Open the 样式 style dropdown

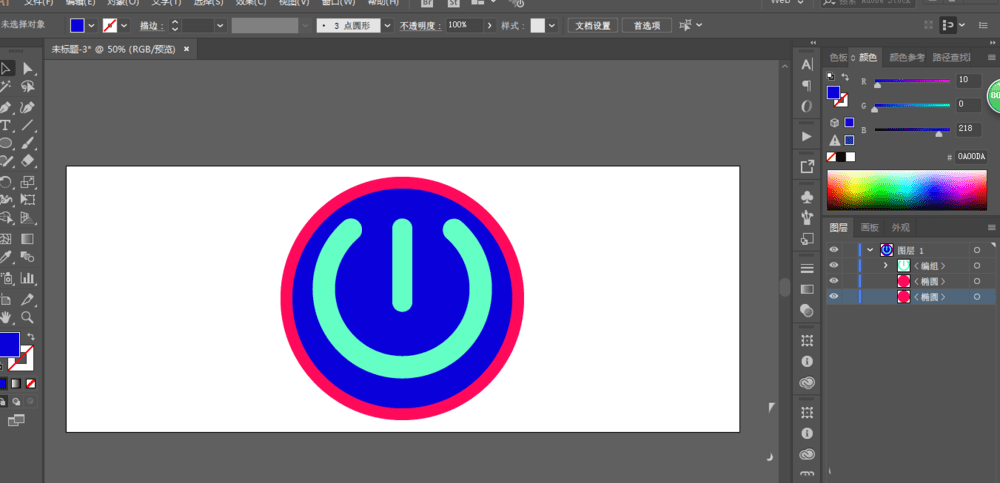pos(552,26)
